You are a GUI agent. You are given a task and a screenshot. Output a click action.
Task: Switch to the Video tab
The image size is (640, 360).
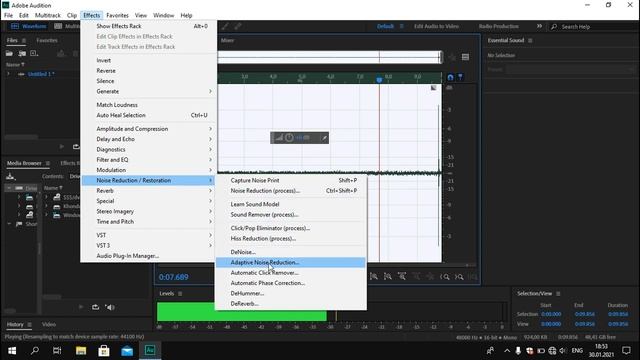pyautogui.click(x=49, y=324)
